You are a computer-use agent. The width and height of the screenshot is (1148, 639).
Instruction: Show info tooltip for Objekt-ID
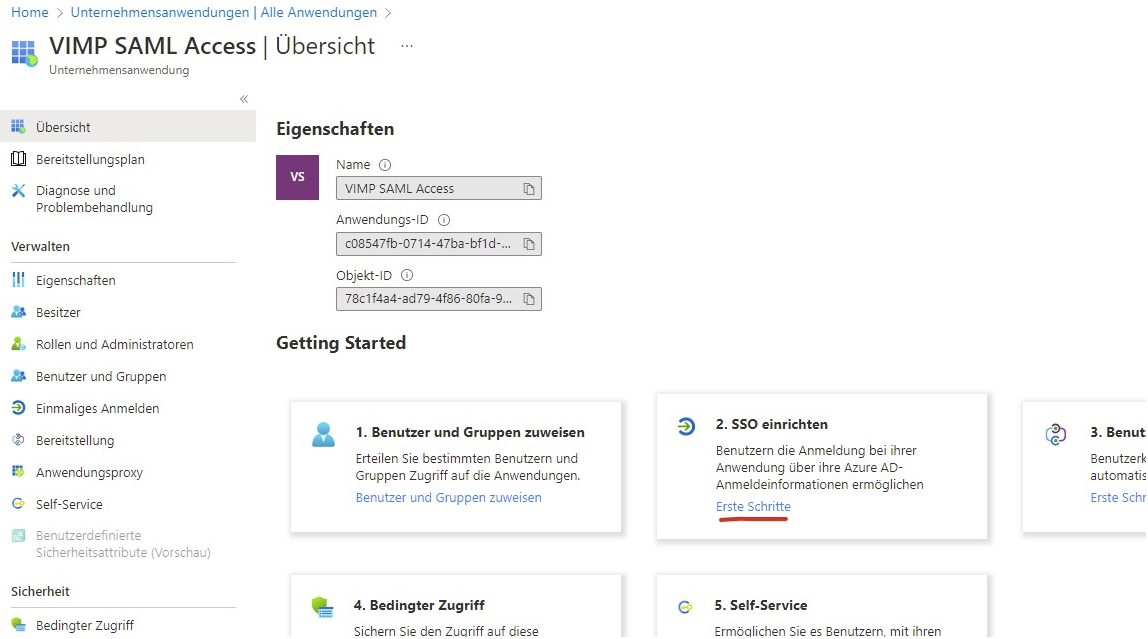click(x=407, y=275)
